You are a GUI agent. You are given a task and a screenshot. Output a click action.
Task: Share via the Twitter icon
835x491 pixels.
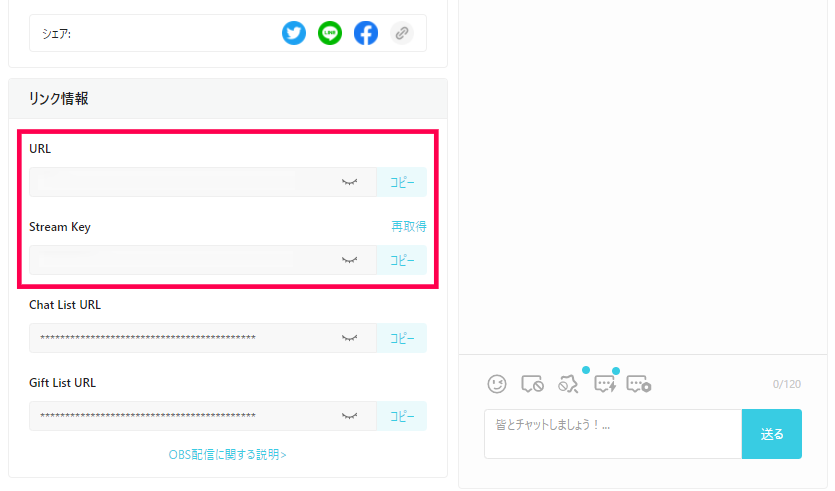point(294,33)
